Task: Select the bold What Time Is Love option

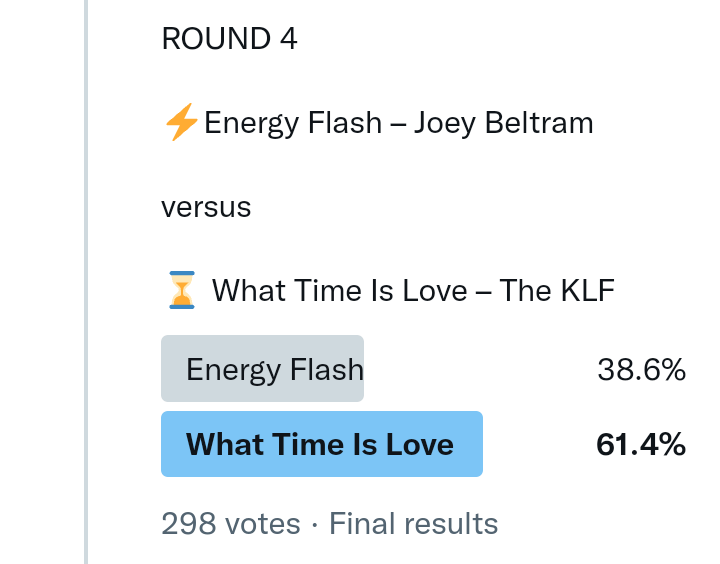Action: 320,444
